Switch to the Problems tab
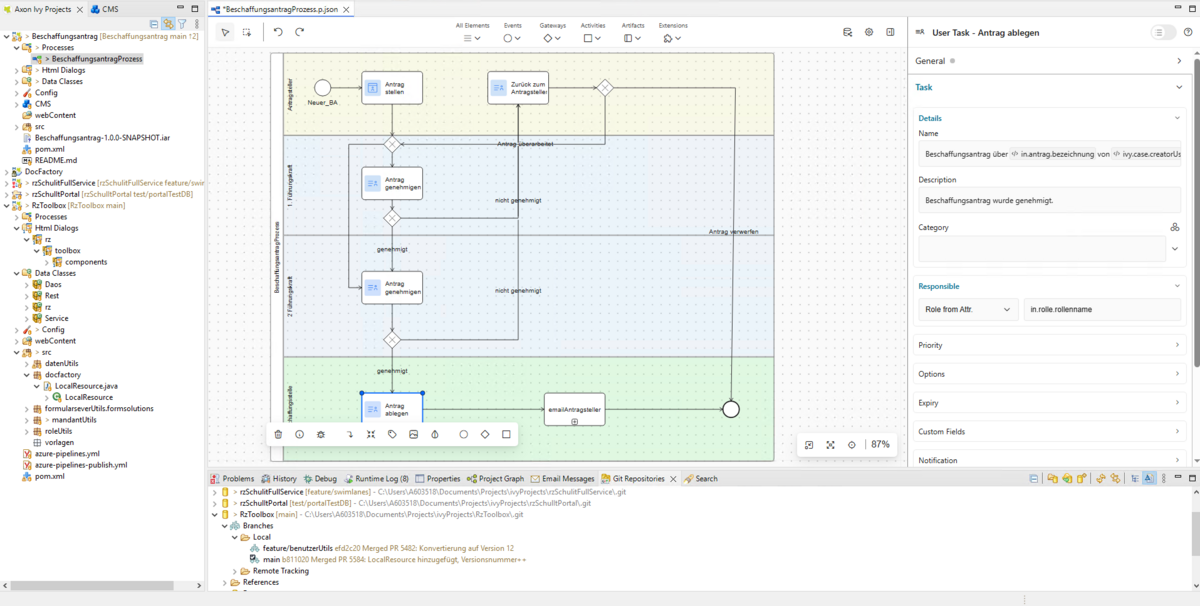Viewport: 1200px width, 606px height. click(232, 479)
